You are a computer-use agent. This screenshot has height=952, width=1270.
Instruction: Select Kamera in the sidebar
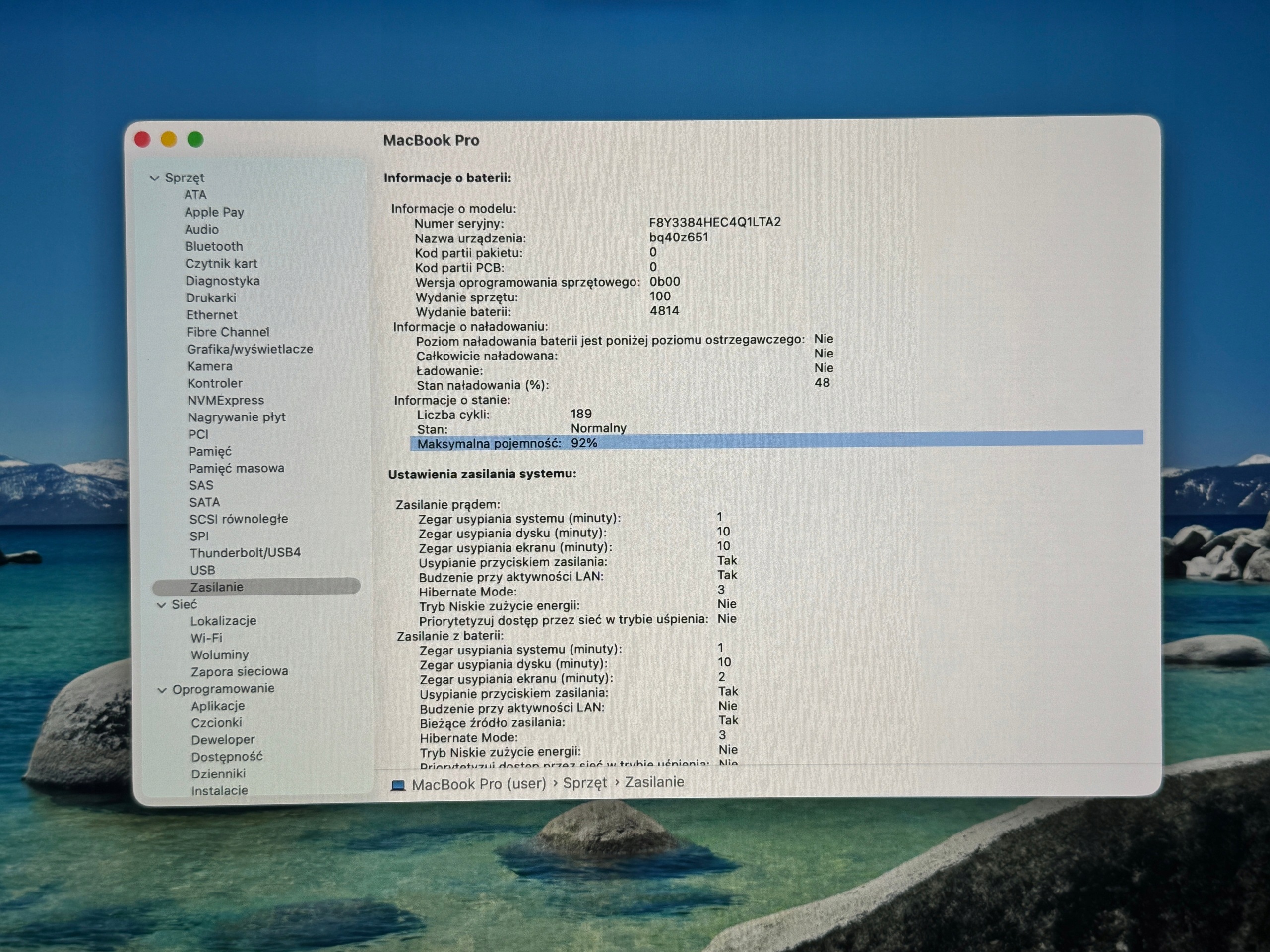(x=209, y=366)
